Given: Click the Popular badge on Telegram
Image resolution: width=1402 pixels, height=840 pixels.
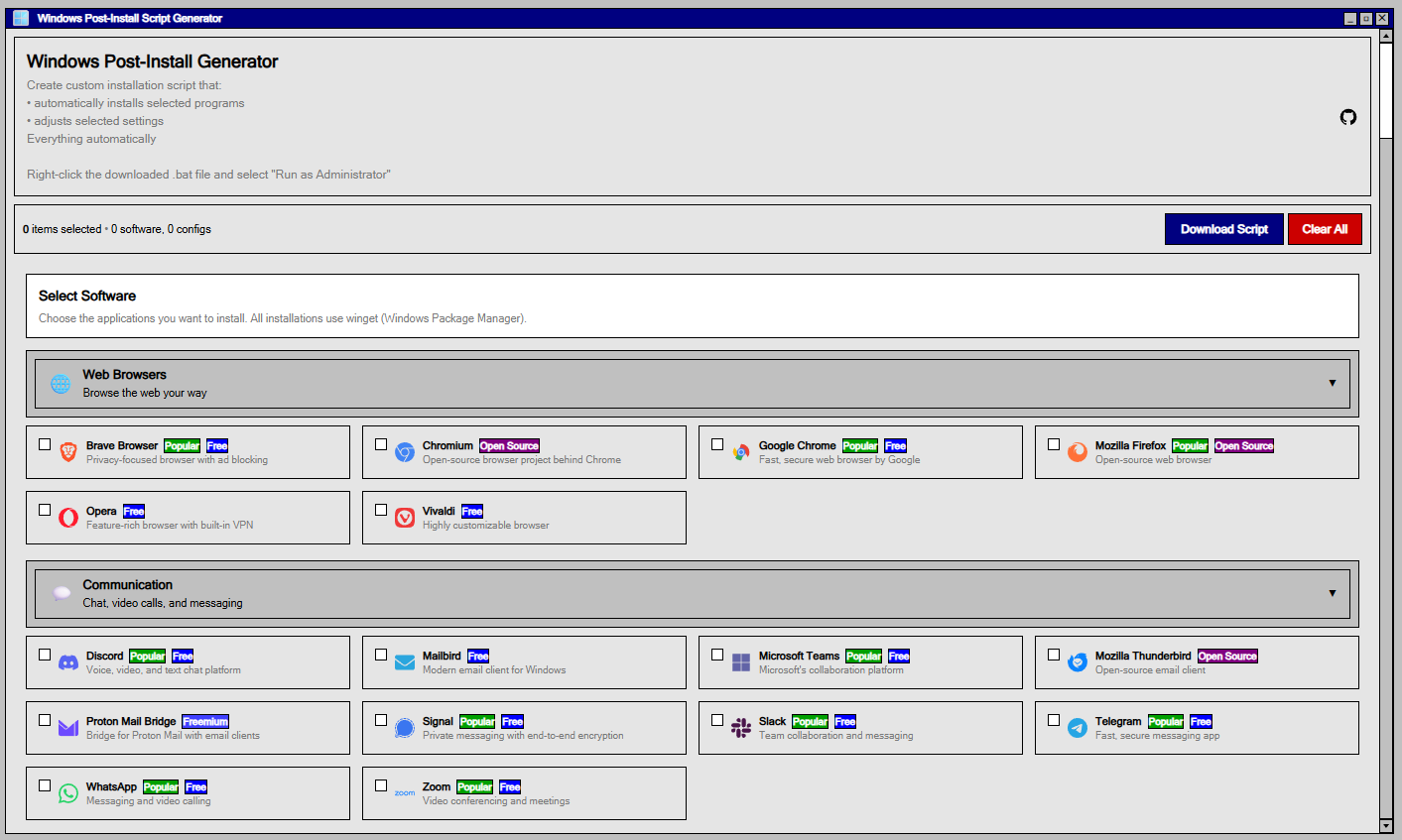Looking at the screenshot, I should (1166, 721).
